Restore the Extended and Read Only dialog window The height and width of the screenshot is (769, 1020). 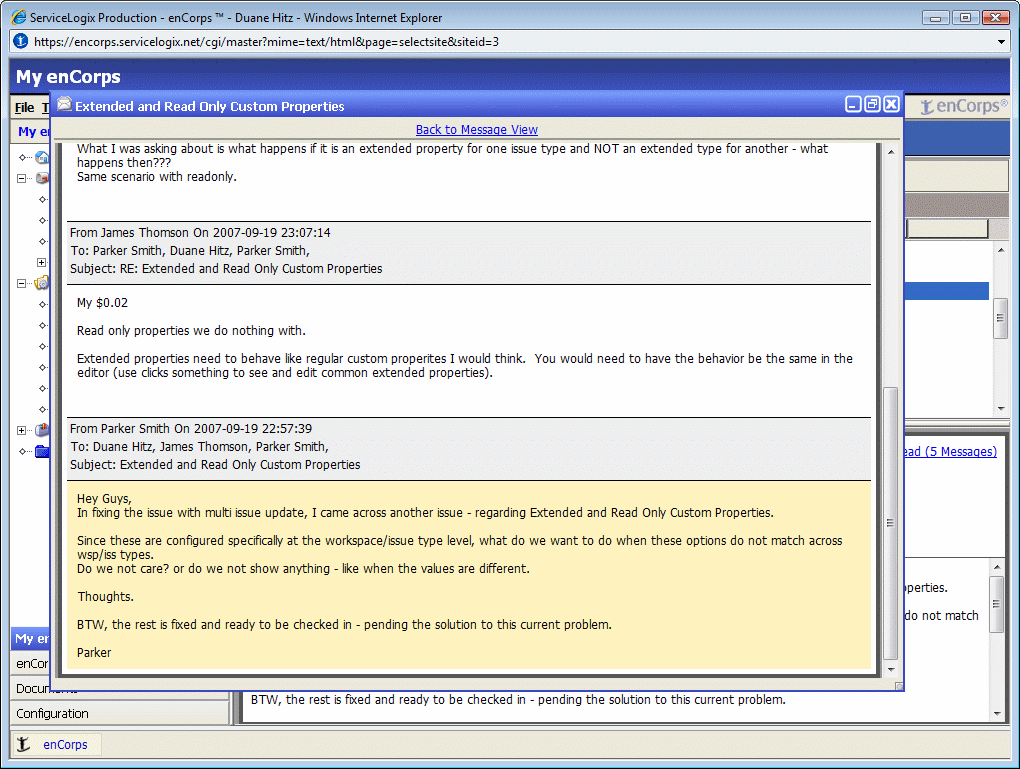coord(872,104)
